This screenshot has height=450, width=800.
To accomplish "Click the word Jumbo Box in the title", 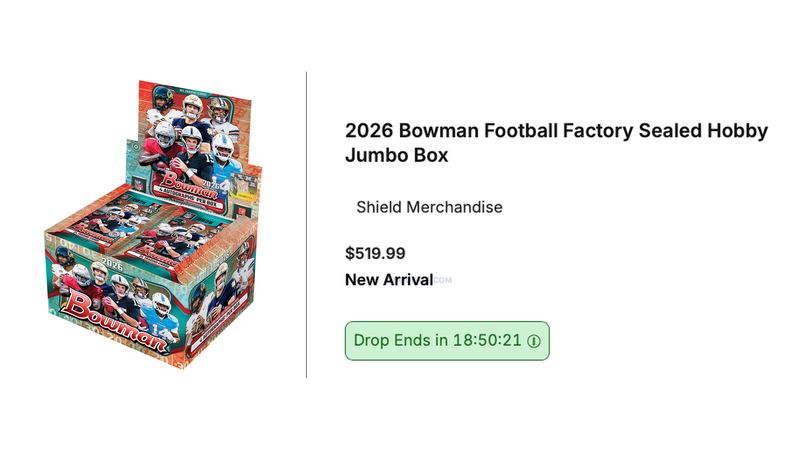I will [x=396, y=155].
